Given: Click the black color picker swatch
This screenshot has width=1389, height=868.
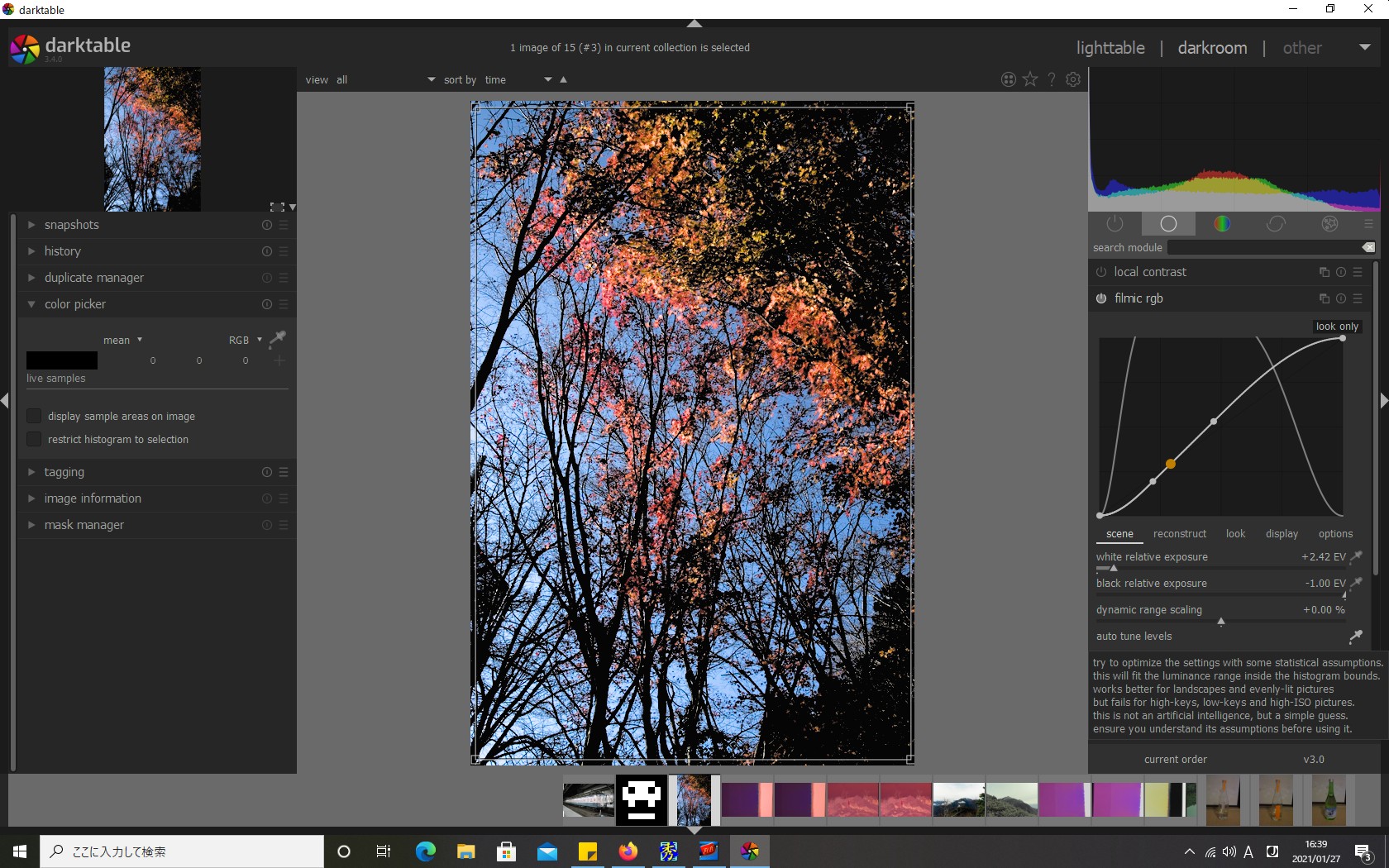Looking at the screenshot, I should 62,360.
